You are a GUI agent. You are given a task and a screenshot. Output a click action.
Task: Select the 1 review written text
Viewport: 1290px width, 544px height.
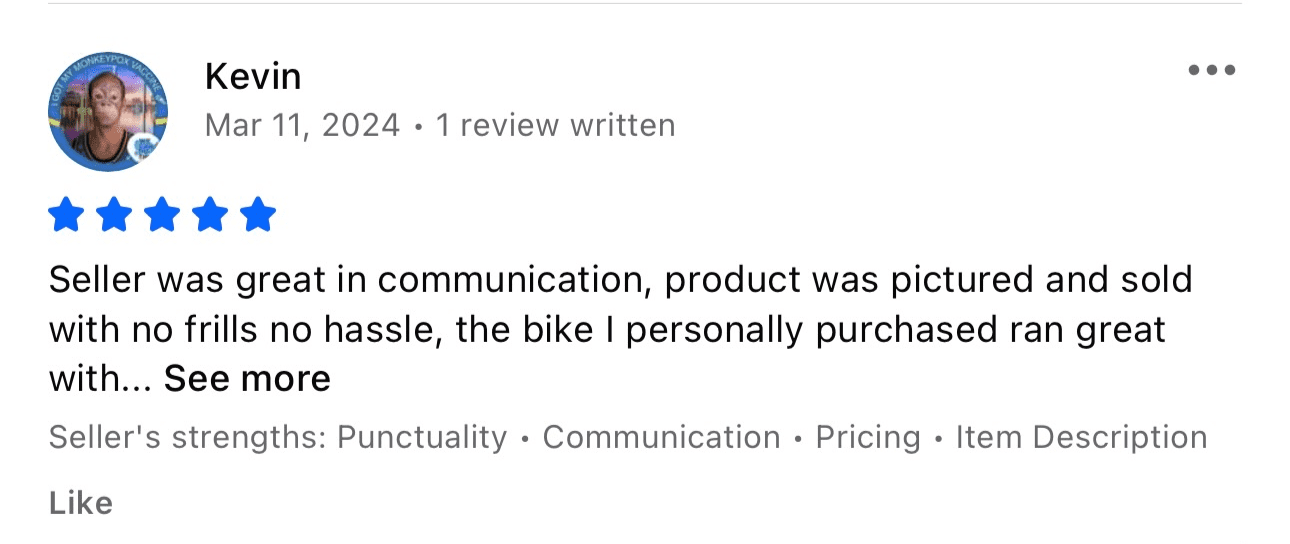555,126
